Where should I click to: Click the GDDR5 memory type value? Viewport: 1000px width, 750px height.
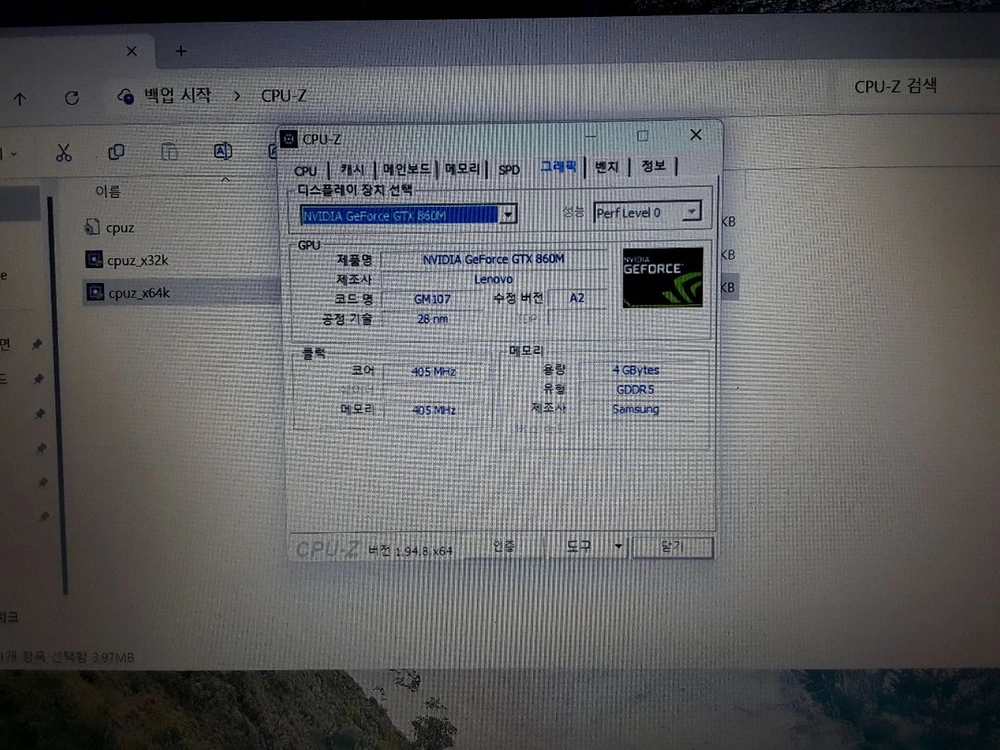[635, 389]
